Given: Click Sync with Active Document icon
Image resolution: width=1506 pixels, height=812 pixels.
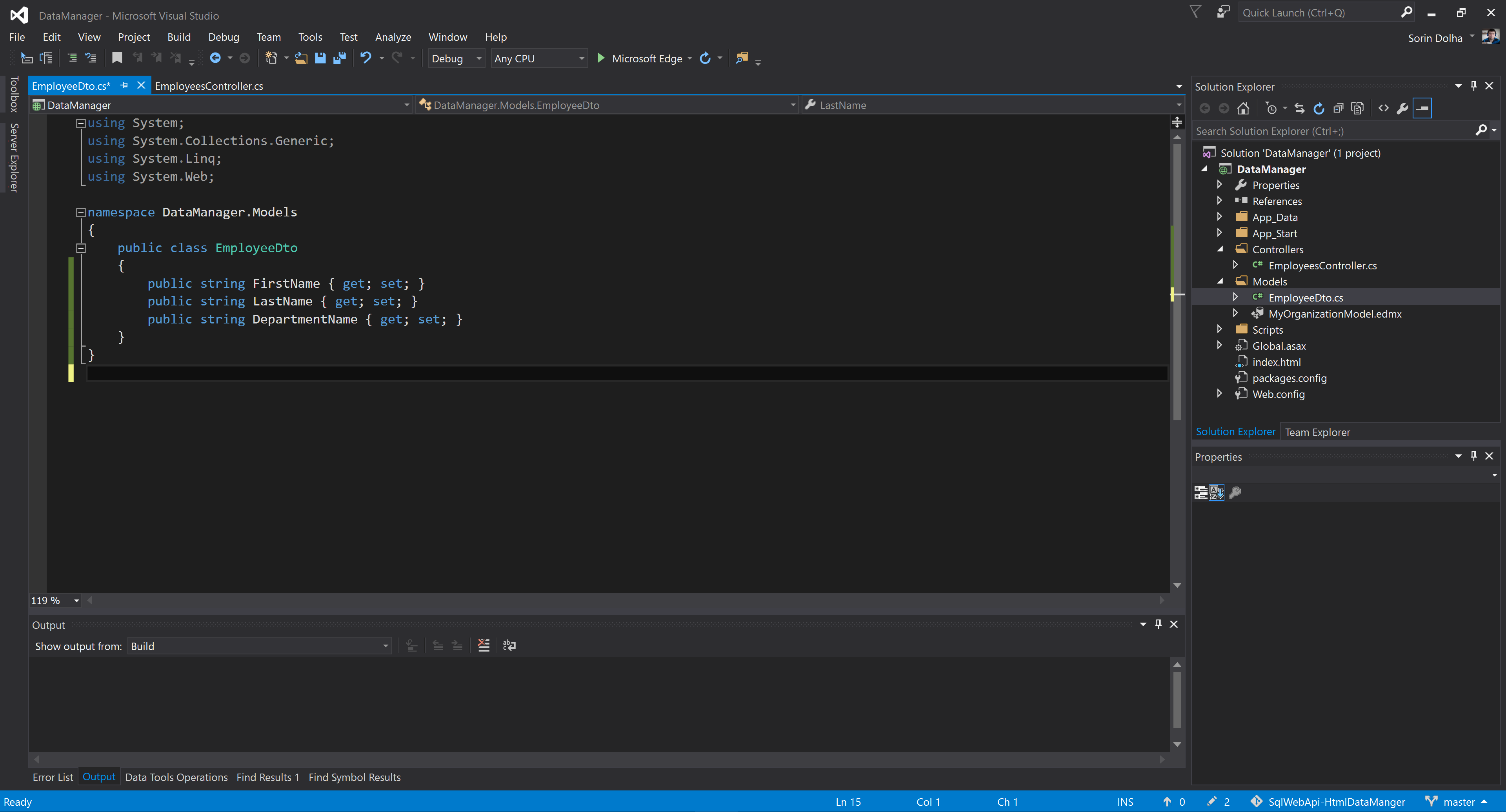Looking at the screenshot, I should [1299, 108].
